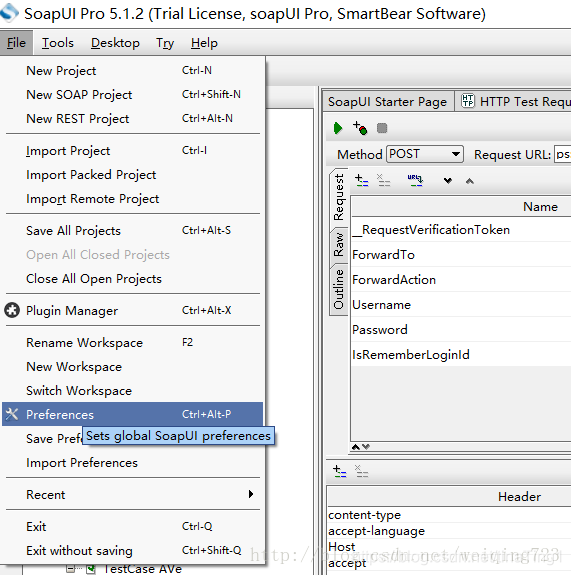Select Close All Open Projects
The height and width of the screenshot is (575, 571).
pyautogui.click(x=133, y=279)
